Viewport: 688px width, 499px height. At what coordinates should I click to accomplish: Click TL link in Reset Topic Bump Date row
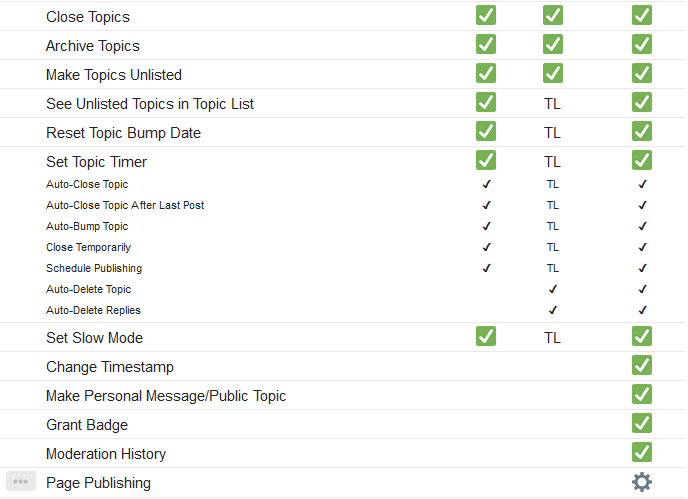click(x=553, y=132)
